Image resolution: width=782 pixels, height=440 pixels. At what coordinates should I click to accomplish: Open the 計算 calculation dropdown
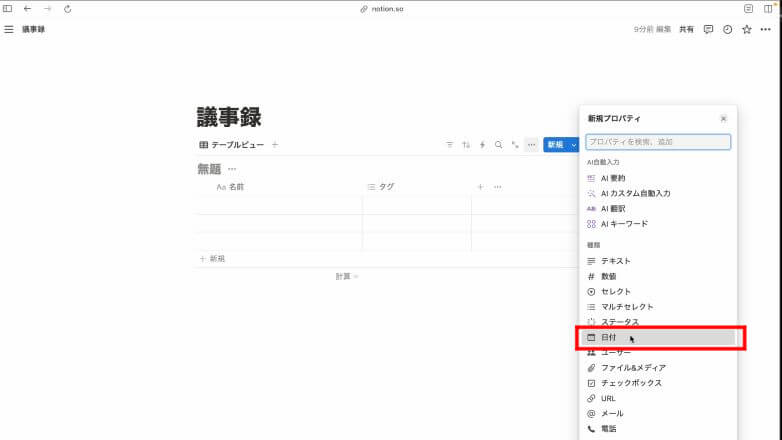point(347,276)
